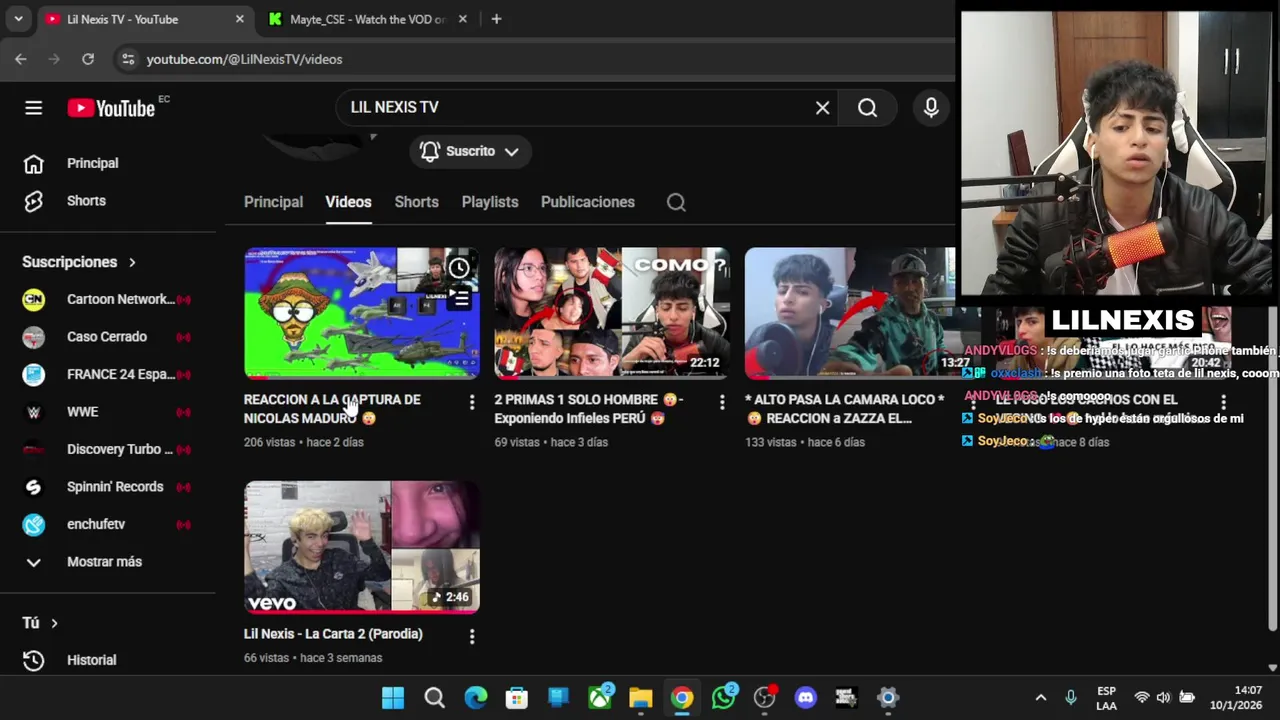Open the site info icon in address bar
The width and height of the screenshot is (1280, 720).
(127, 59)
